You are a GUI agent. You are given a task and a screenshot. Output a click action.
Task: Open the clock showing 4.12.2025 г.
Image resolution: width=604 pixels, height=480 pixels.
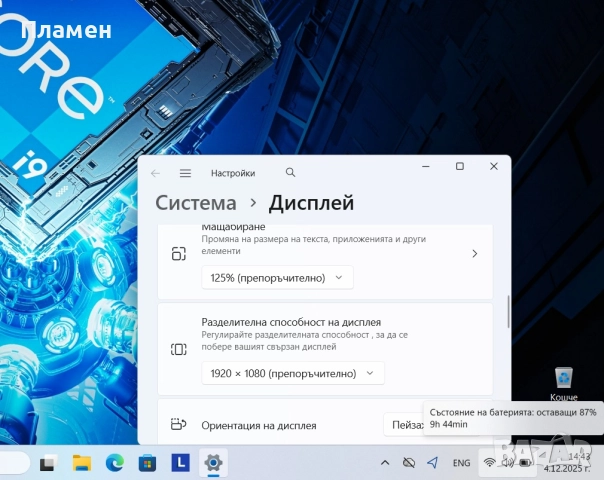pos(567,463)
